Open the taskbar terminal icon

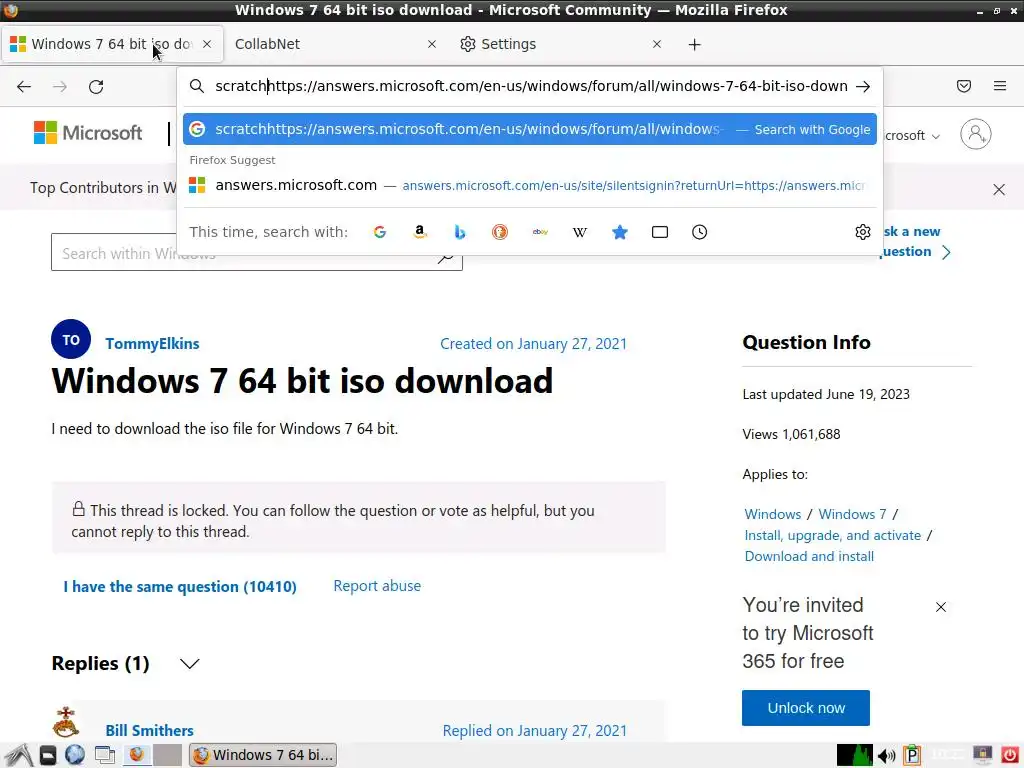click(x=48, y=756)
